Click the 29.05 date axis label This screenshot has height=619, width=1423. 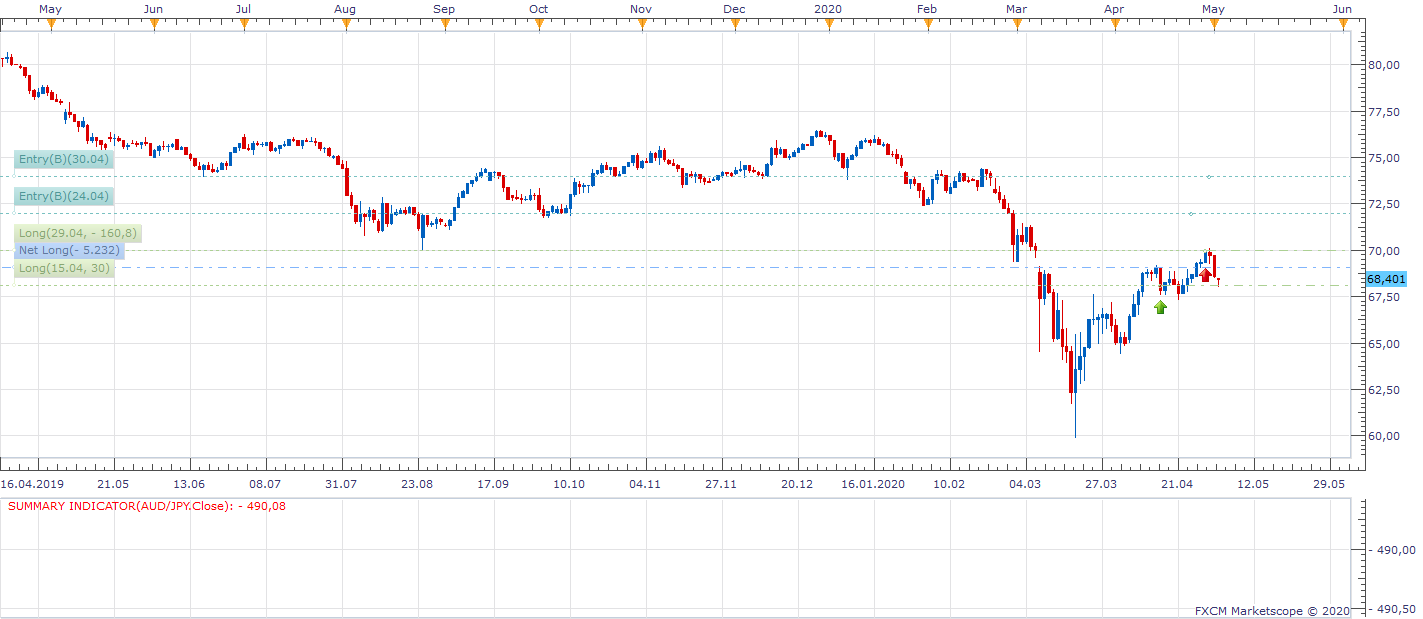click(1329, 484)
